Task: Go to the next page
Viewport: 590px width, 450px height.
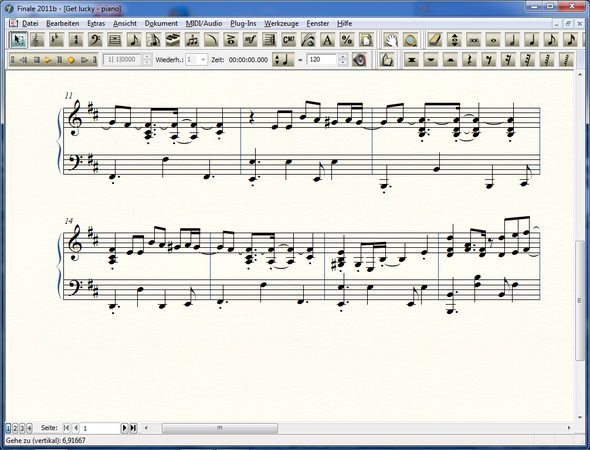Action: pyautogui.click(x=124, y=428)
